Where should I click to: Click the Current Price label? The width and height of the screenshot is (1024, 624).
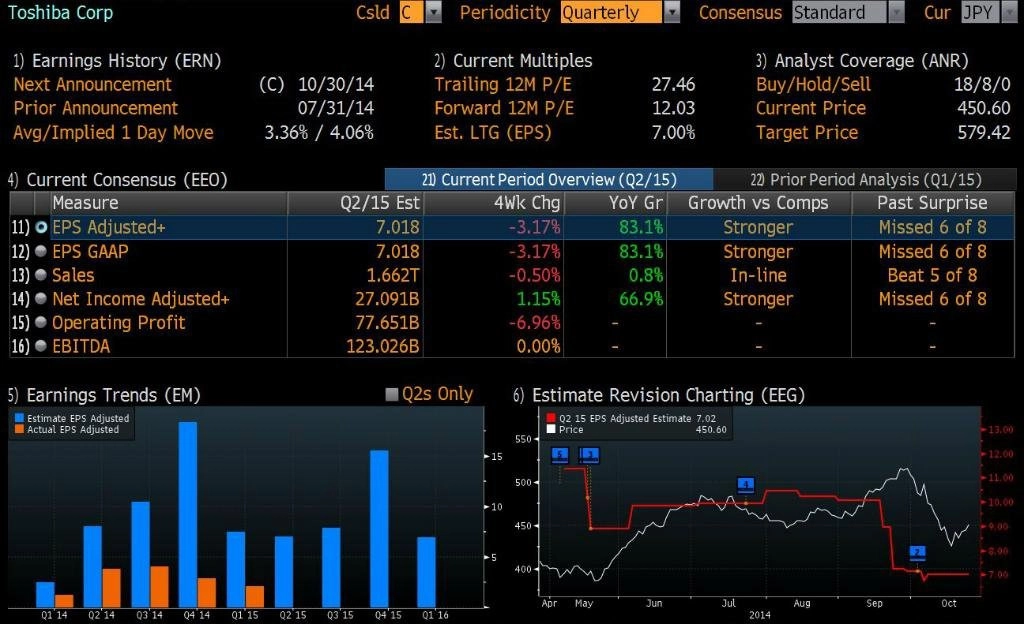(x=811, y=108)
